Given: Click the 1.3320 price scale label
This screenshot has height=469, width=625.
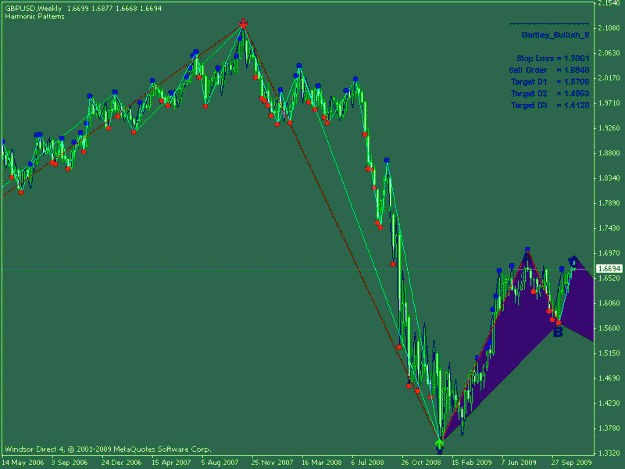Looking at the screenshot, I should tap(609, 453).
